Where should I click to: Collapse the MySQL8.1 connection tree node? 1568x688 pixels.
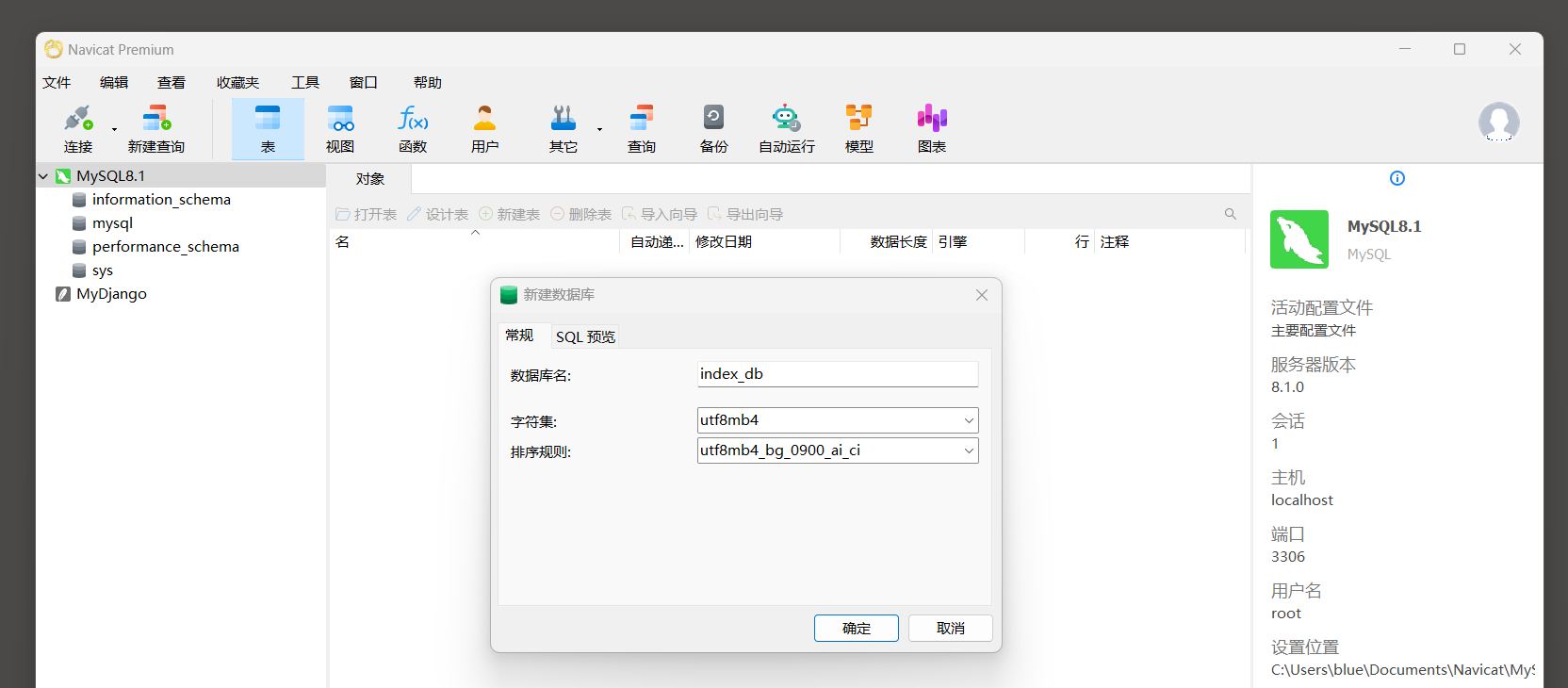pos(43,176)
